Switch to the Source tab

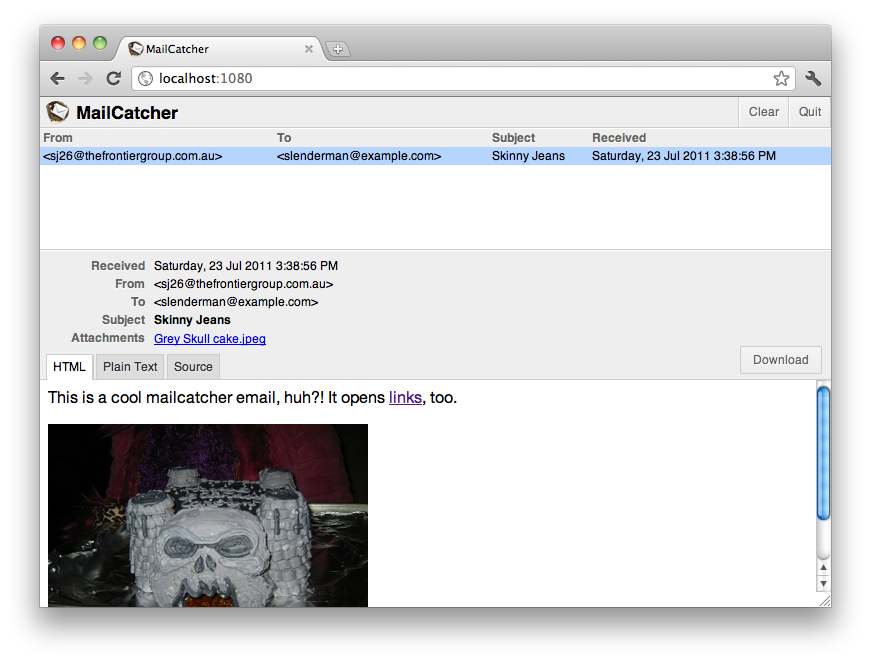192,366
